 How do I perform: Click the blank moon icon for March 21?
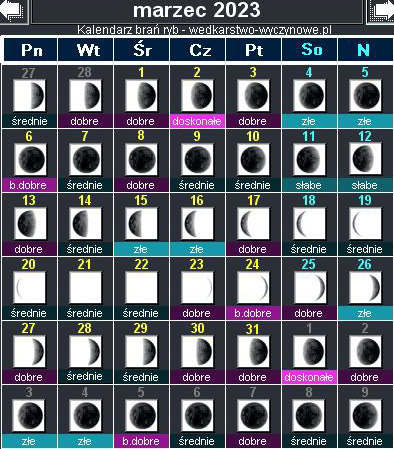(x=85, y=288)
